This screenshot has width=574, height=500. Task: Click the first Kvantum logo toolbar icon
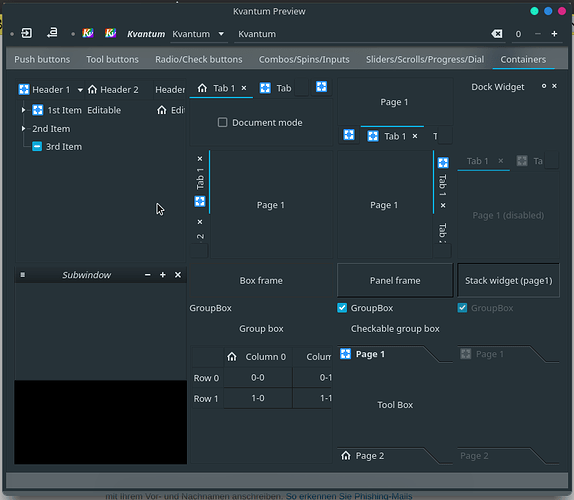(88, 33)
